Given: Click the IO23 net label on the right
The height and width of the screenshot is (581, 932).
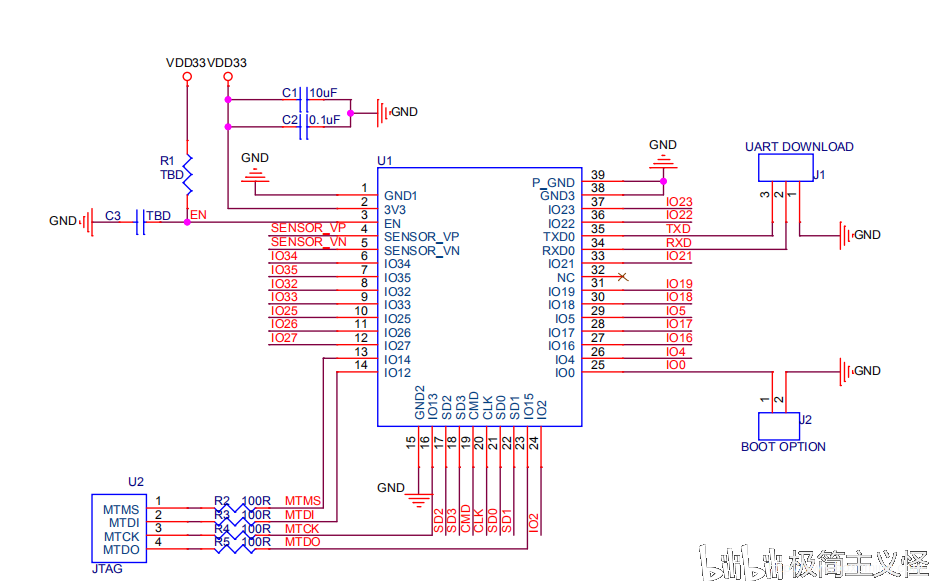Looking at the screenshot, I should [x=679, y=202].
